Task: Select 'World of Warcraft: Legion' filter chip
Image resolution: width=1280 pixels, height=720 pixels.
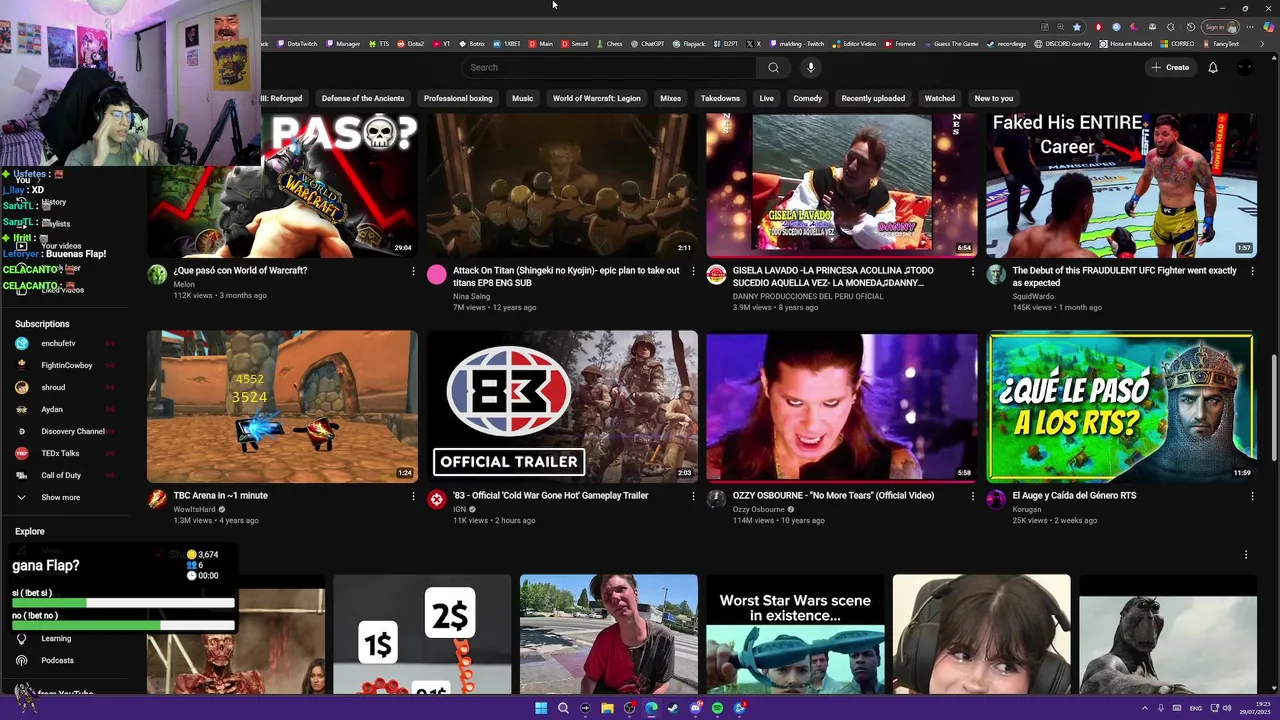Action: [x=597, y=98]
